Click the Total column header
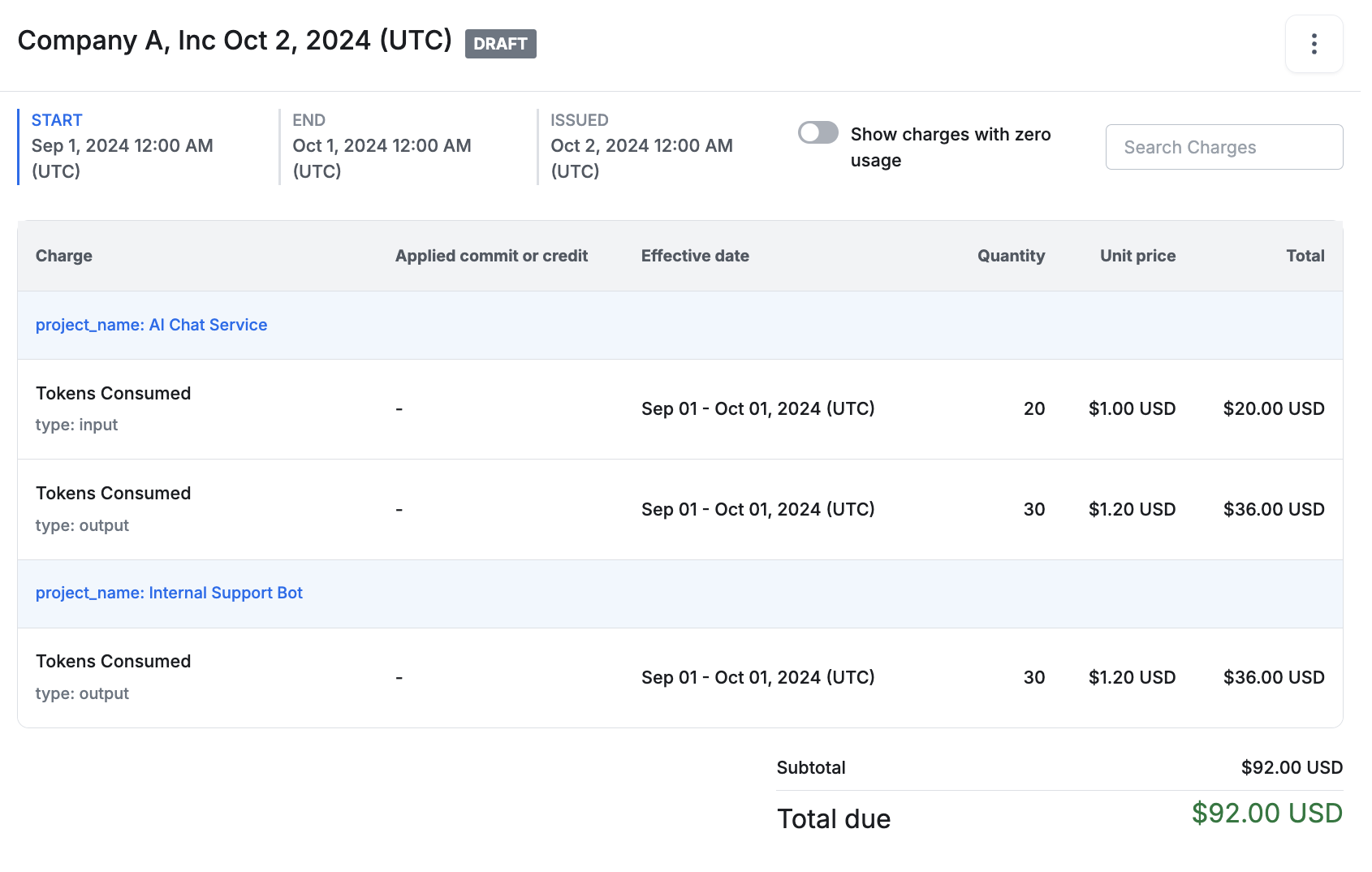The height and width of the screenshot is (872, 1372). coord(1305,256)
